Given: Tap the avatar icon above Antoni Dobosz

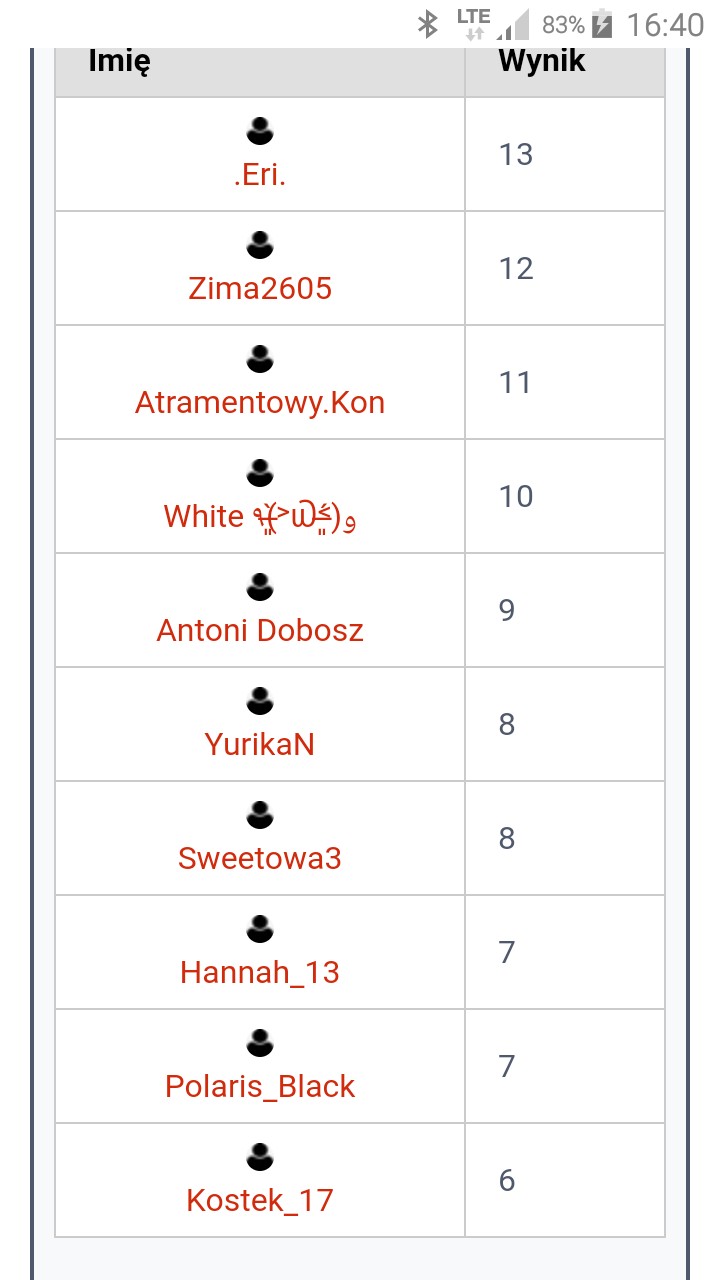Looking at the screenshot, I should 260,587.
